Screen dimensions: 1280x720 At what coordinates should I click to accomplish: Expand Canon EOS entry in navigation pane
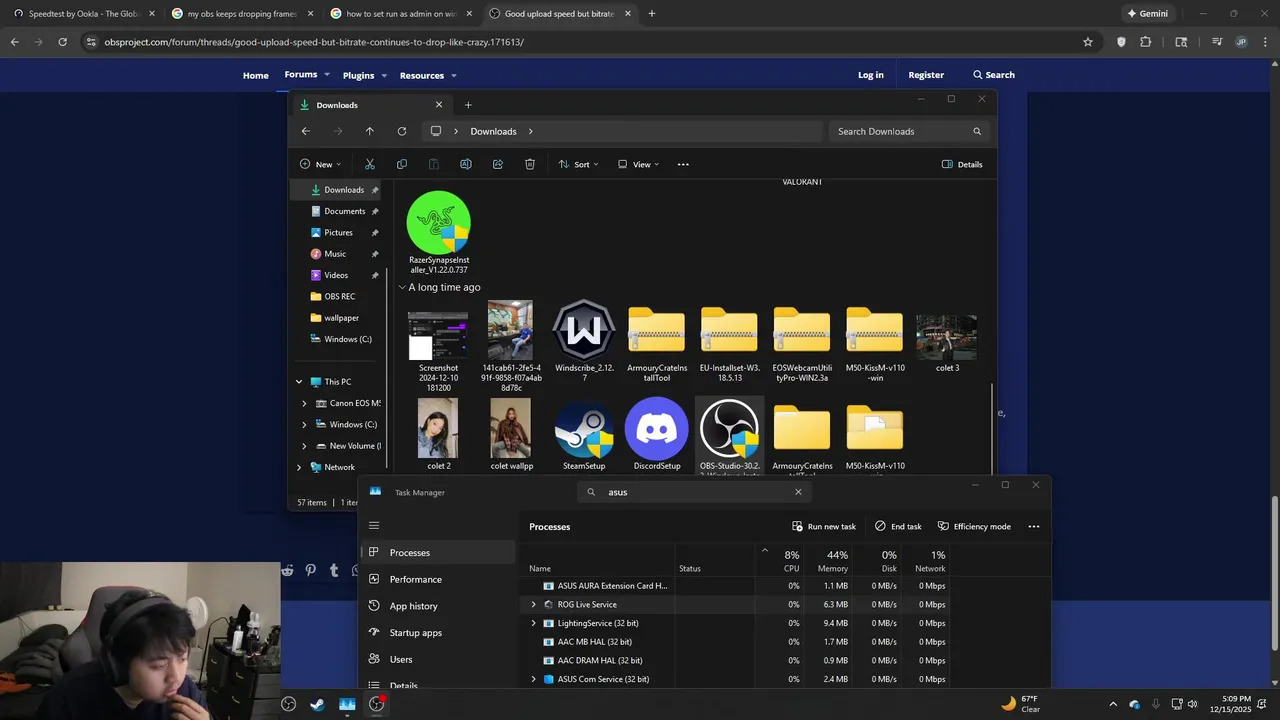click(x=304, y=403)
